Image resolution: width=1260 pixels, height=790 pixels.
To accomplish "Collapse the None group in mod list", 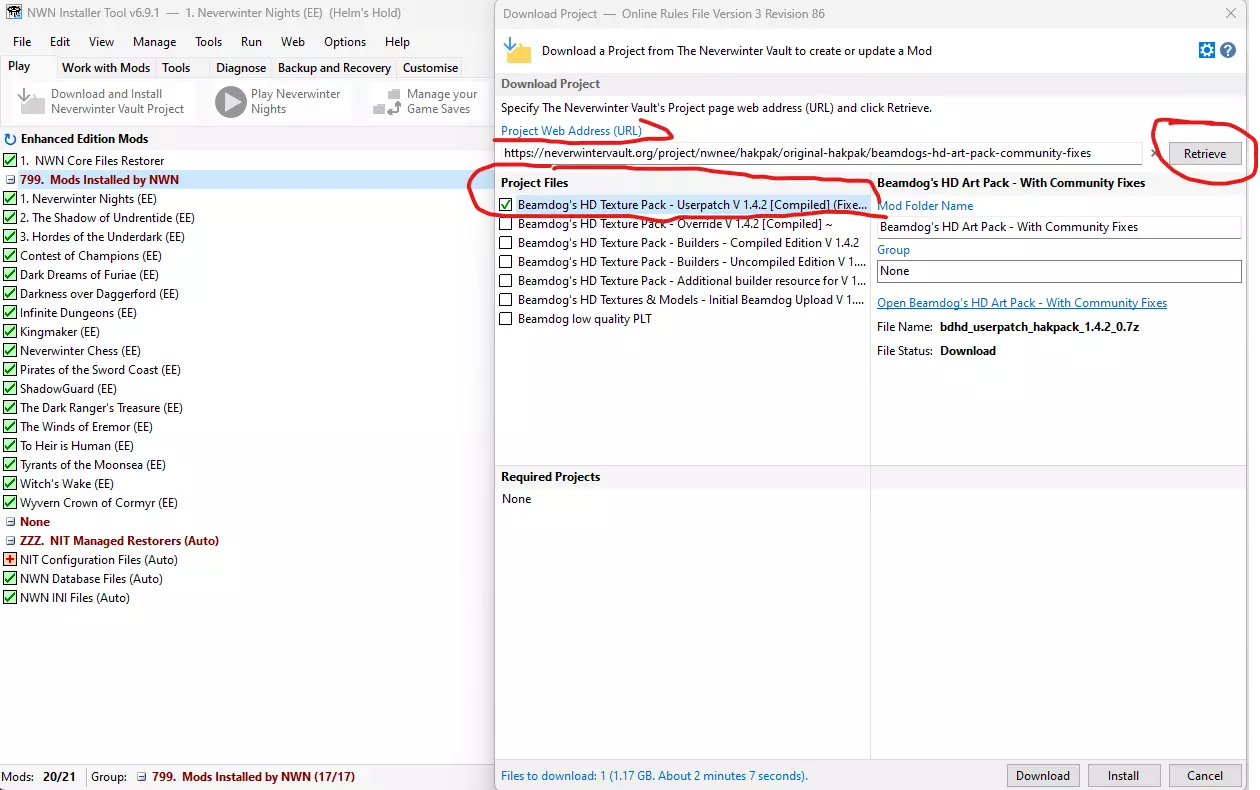I will (x=10, y=522).
